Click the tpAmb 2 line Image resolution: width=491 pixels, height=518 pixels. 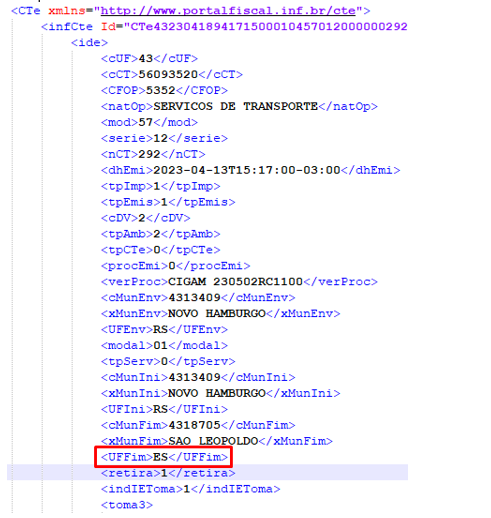pyautogui.click(x=161, y=234)
